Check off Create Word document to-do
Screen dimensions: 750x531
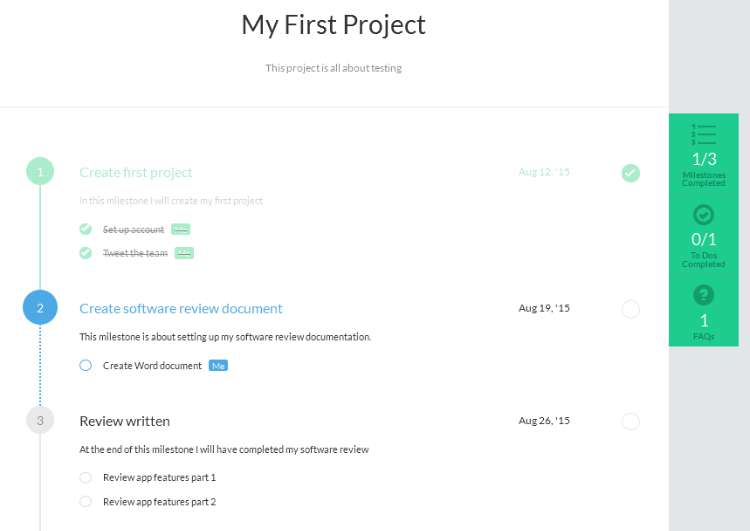[x=86, y=365]
